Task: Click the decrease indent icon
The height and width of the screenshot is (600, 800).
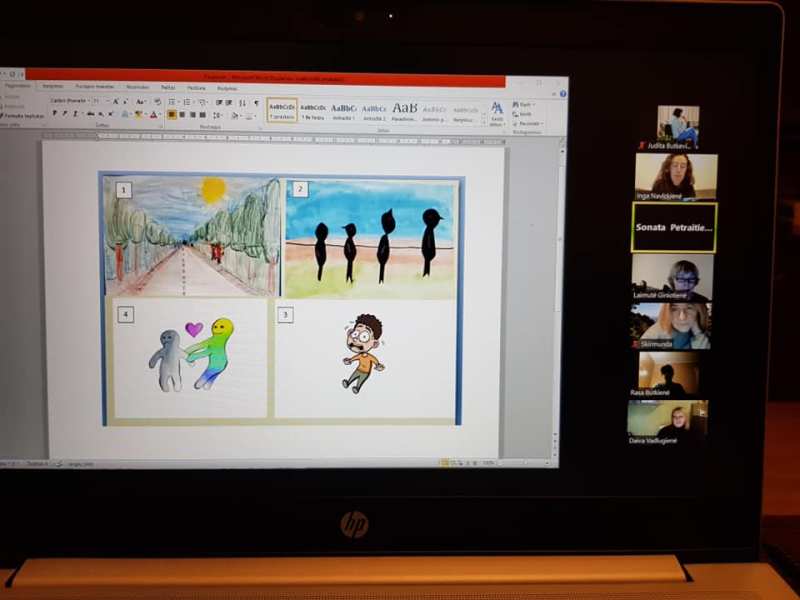Action: point(219,103)
